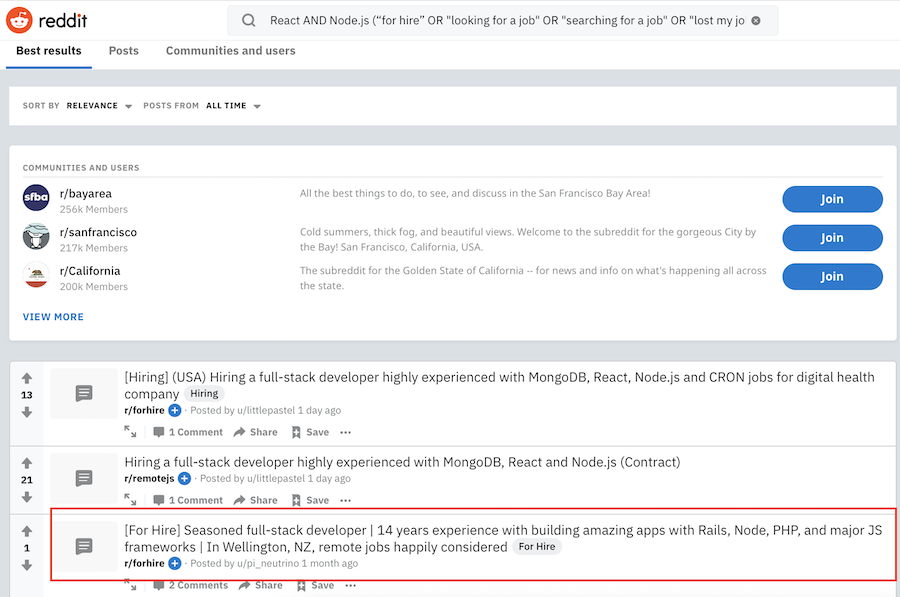
Task: Upvote the Seasoned full-stack developer post
Action: 27,531
